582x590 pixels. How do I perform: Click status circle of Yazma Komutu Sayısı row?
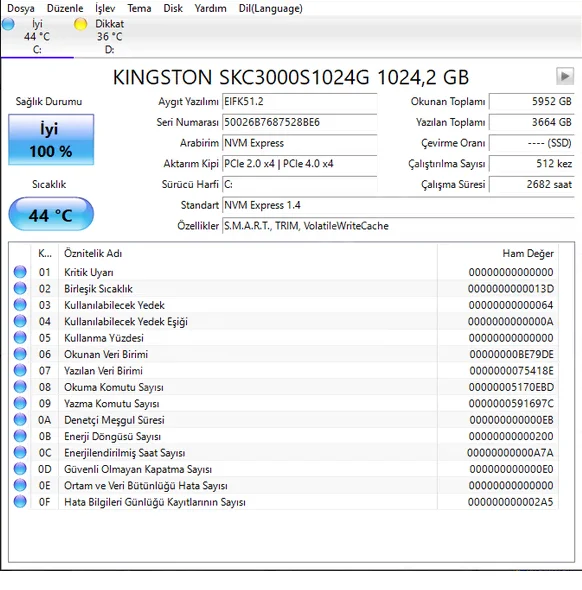(x=20, y=403)
